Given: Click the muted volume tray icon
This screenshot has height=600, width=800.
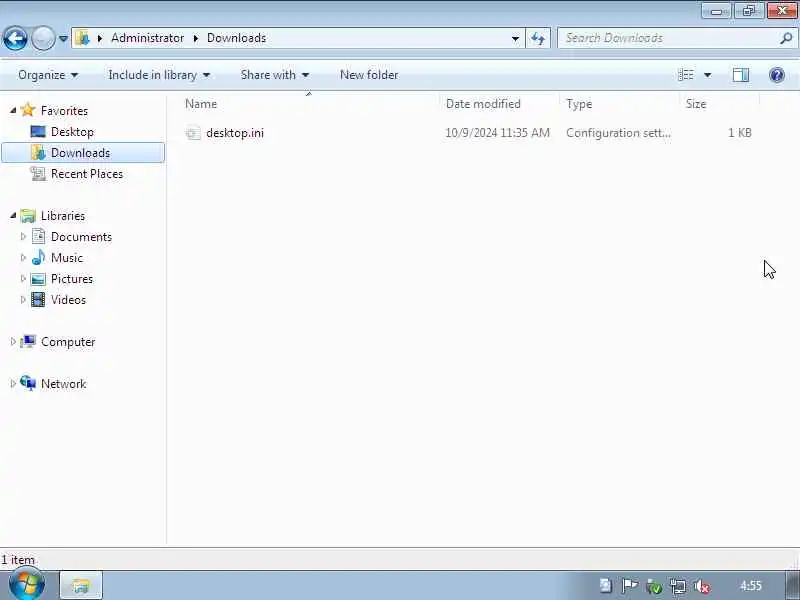Looking at the screenshot, I should point(702,586).
